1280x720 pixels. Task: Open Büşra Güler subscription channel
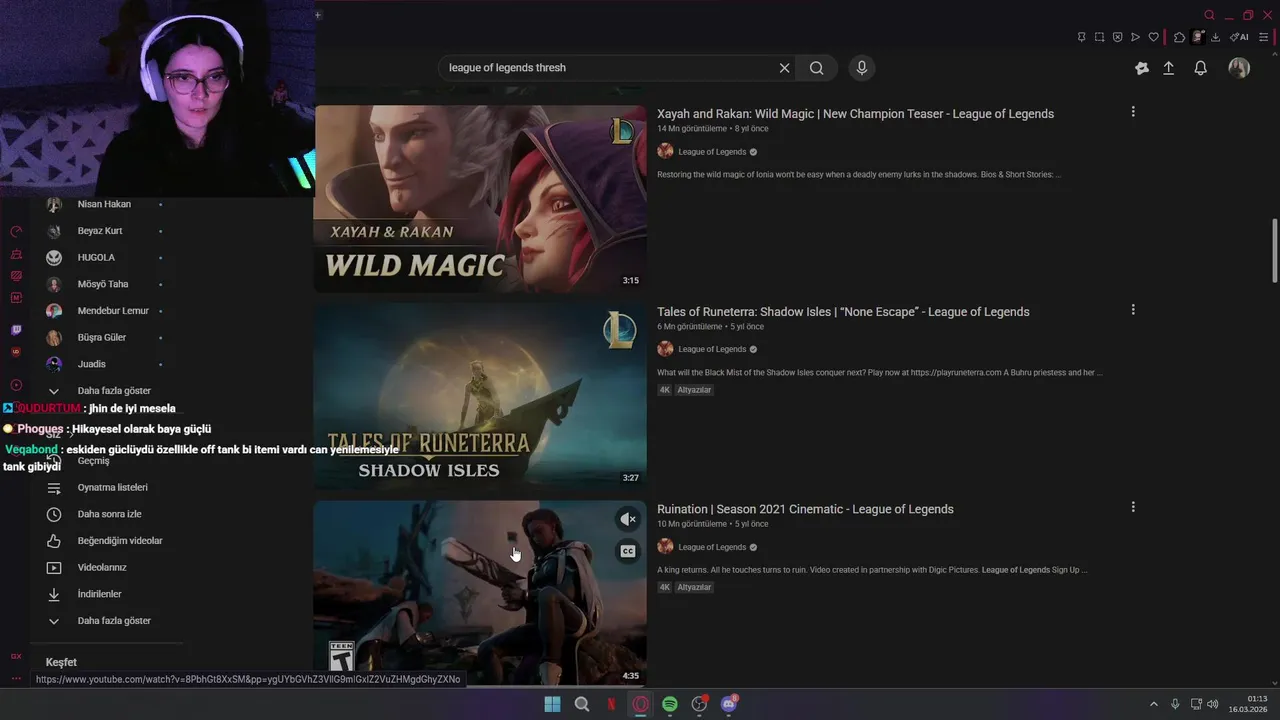pyautogui.click(x=102, y=338)
